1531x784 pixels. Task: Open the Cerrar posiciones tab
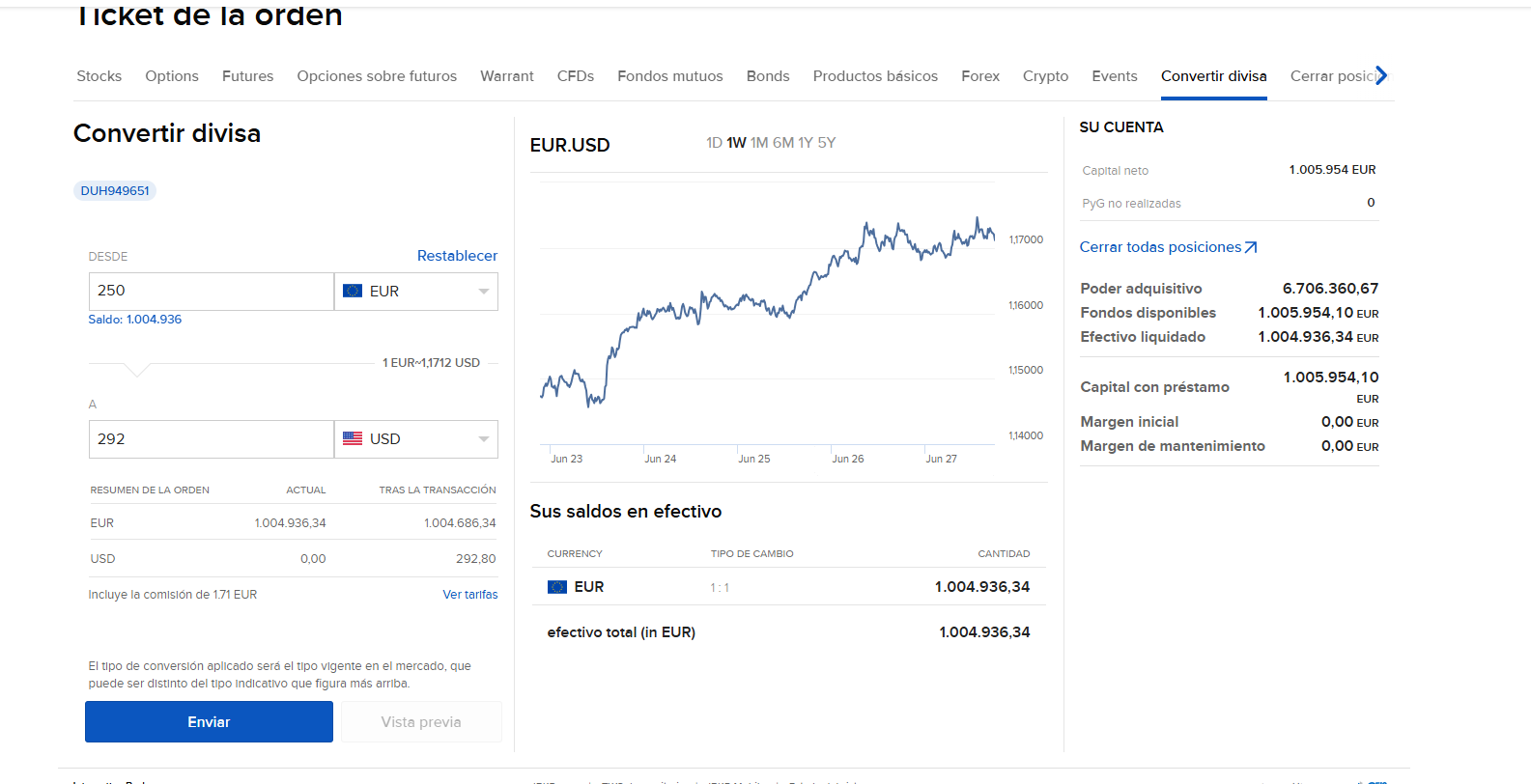[1333, 76]
